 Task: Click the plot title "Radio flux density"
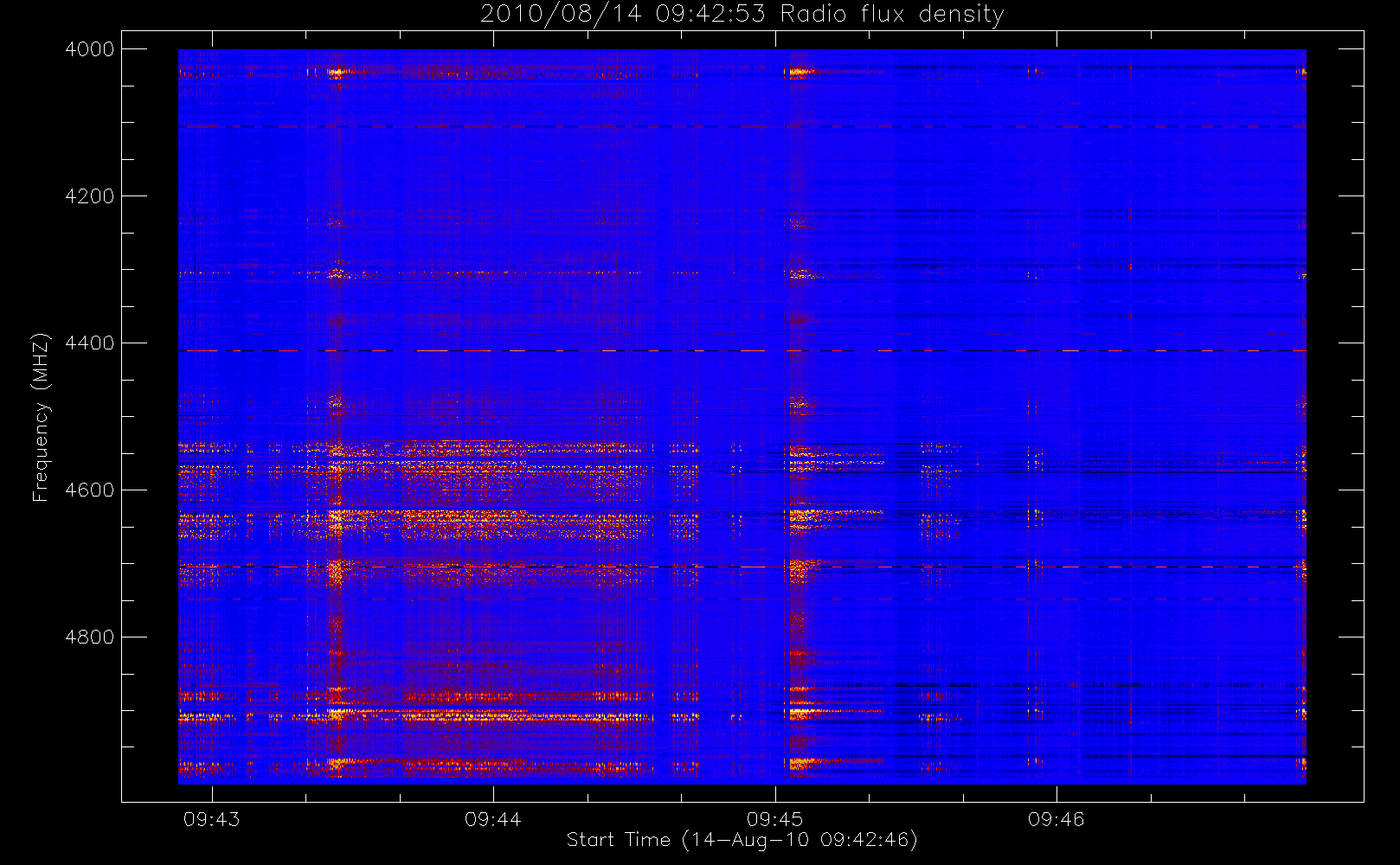coord(892,15)
